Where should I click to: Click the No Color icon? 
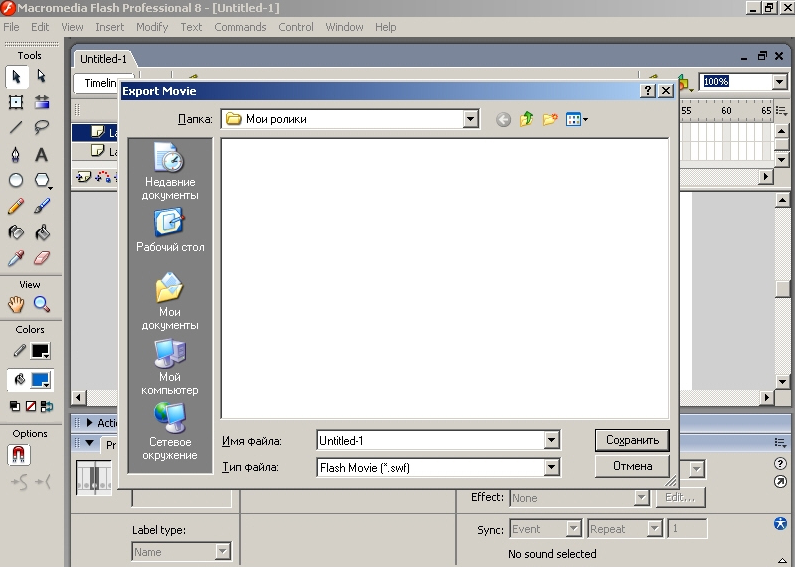pos(31,406)
